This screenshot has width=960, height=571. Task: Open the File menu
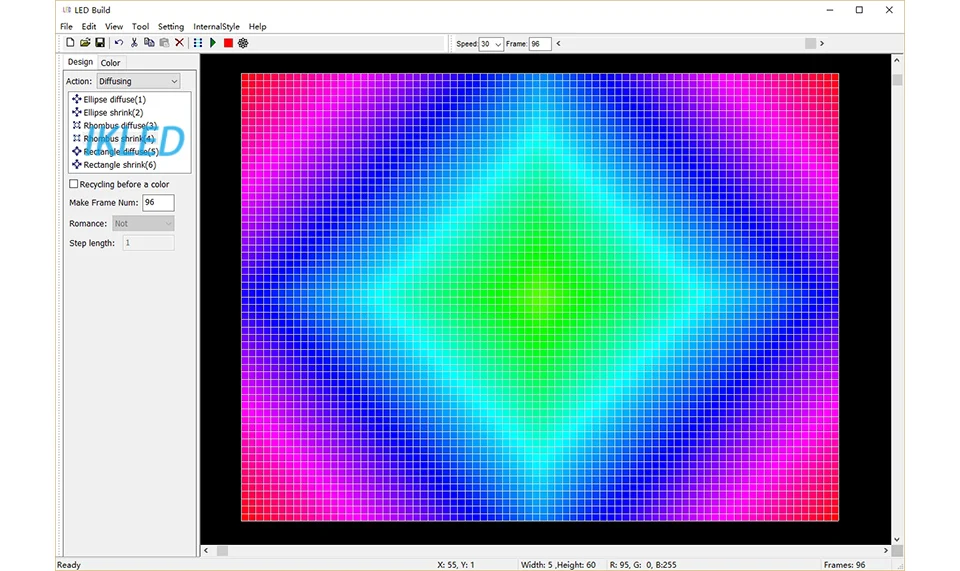pyautogui.click(x=66, y=27)
